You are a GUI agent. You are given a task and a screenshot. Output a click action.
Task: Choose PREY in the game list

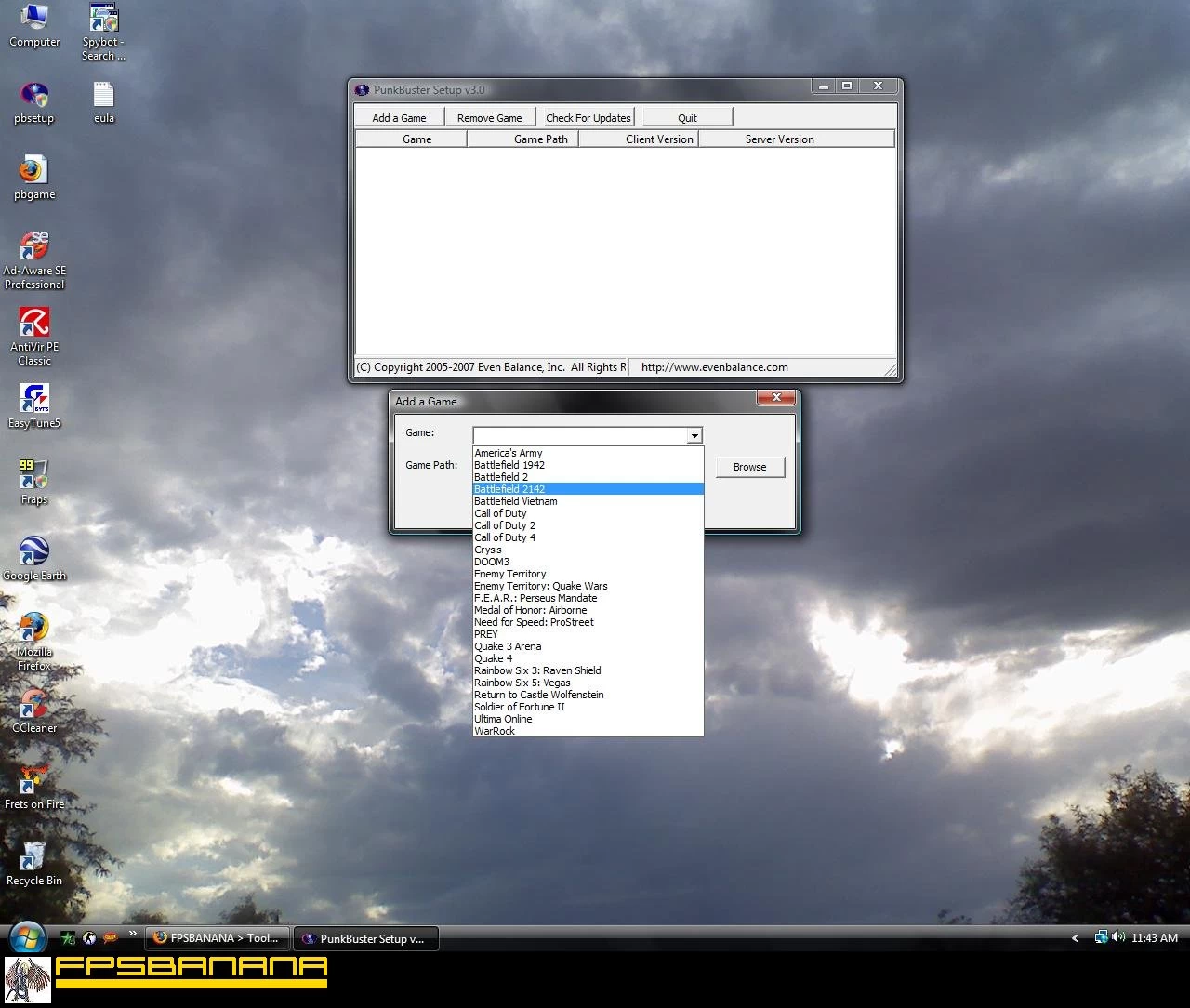click(x=588, y=634)
